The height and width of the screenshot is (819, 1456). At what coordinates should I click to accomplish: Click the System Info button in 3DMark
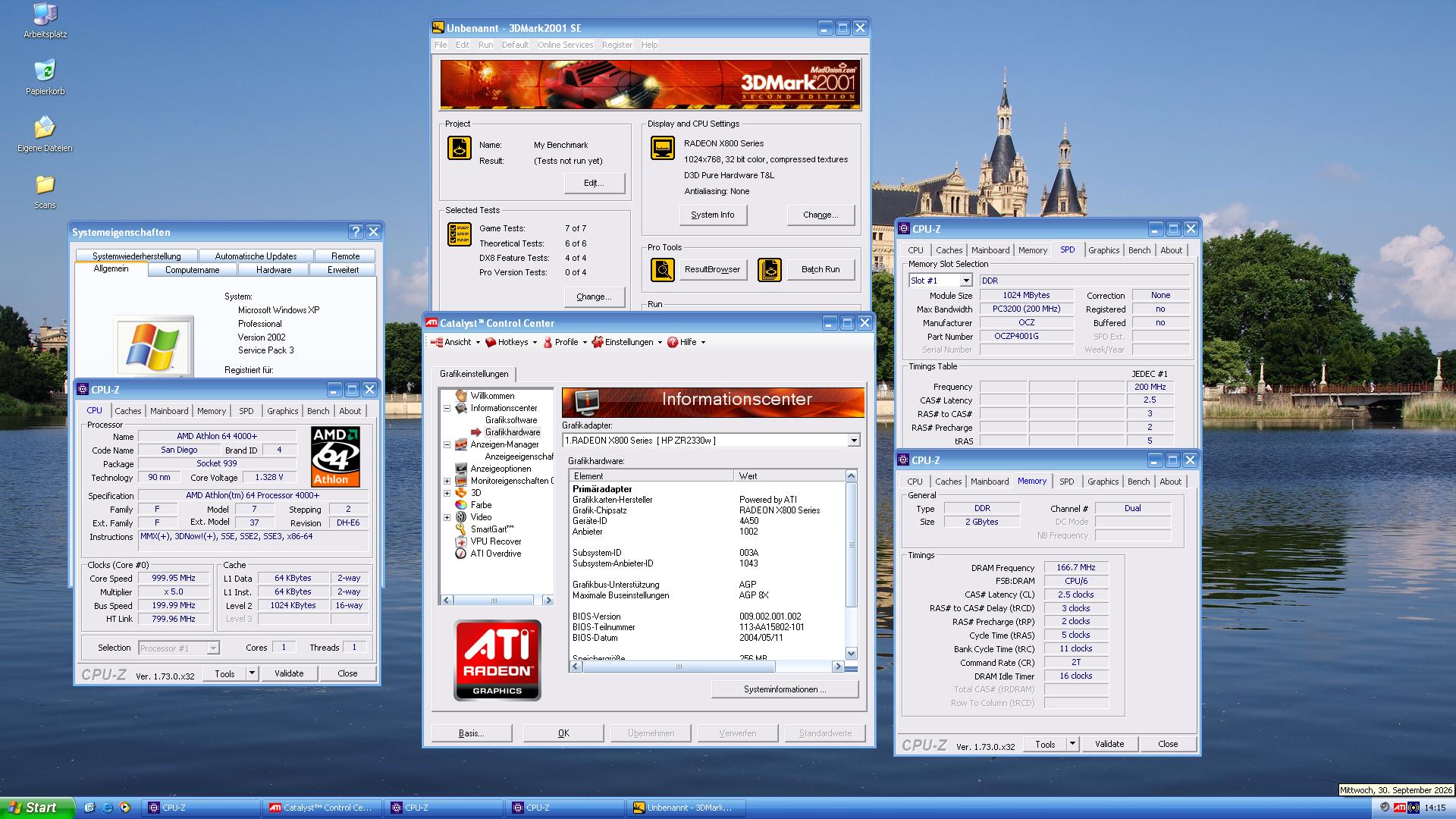(713, 215)
